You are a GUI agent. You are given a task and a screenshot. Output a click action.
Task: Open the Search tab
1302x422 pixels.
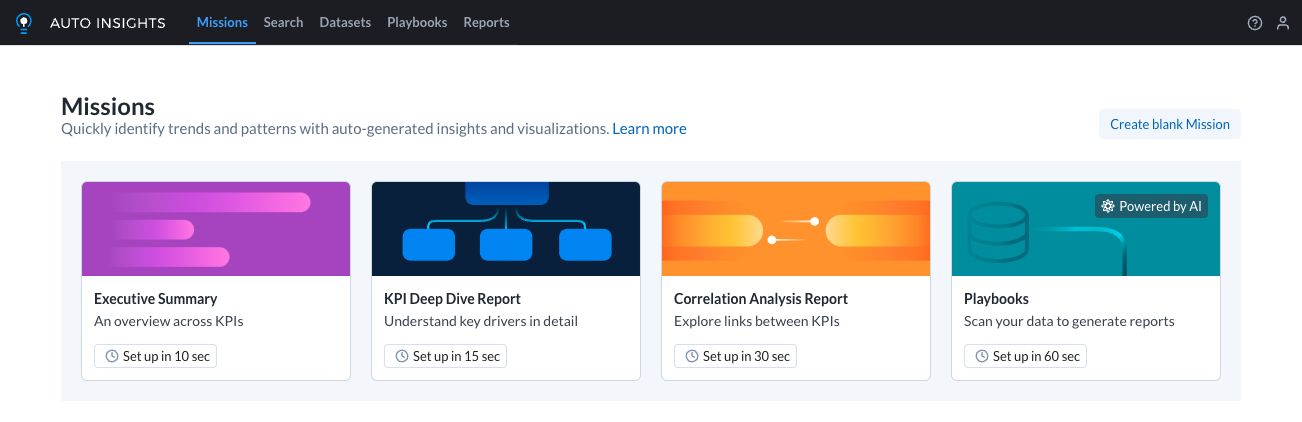coord(283,22)
